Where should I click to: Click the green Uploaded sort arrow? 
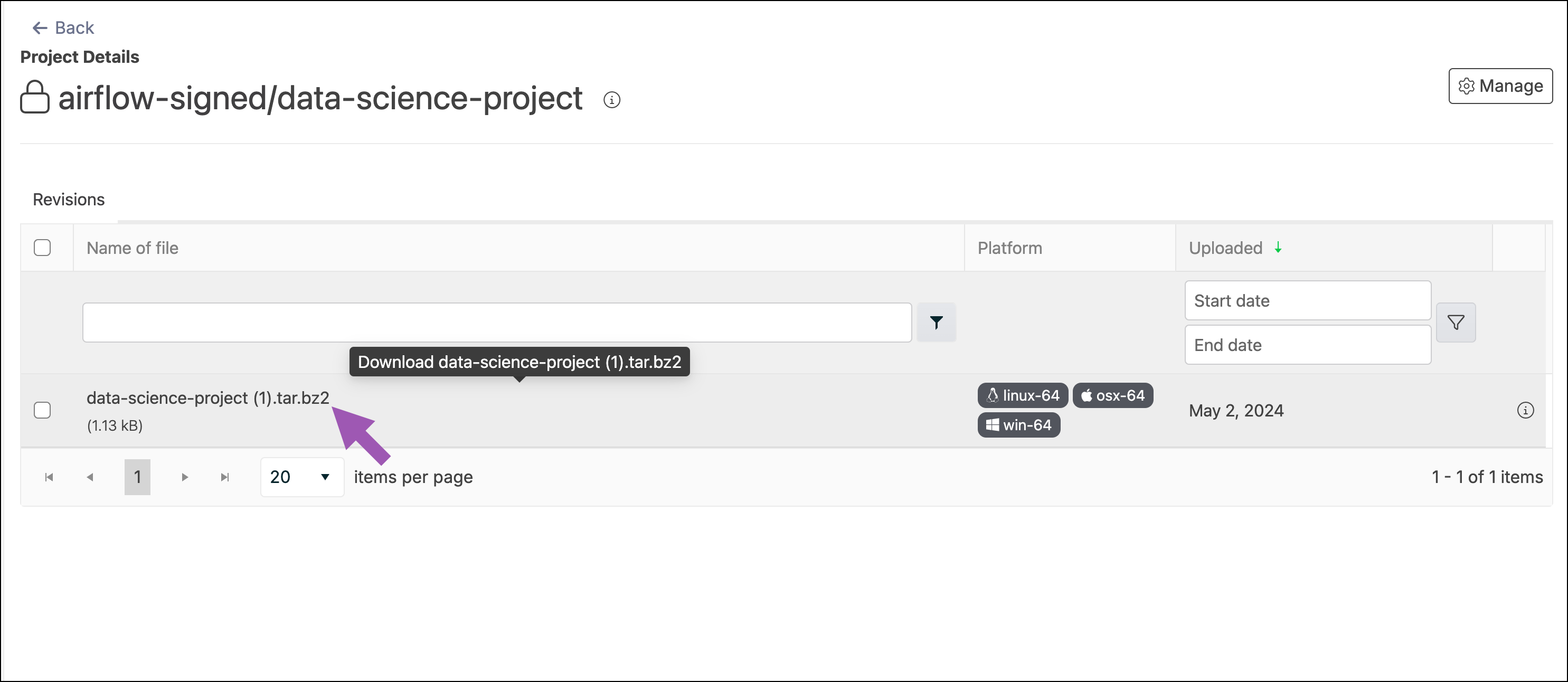point(1278,248)
